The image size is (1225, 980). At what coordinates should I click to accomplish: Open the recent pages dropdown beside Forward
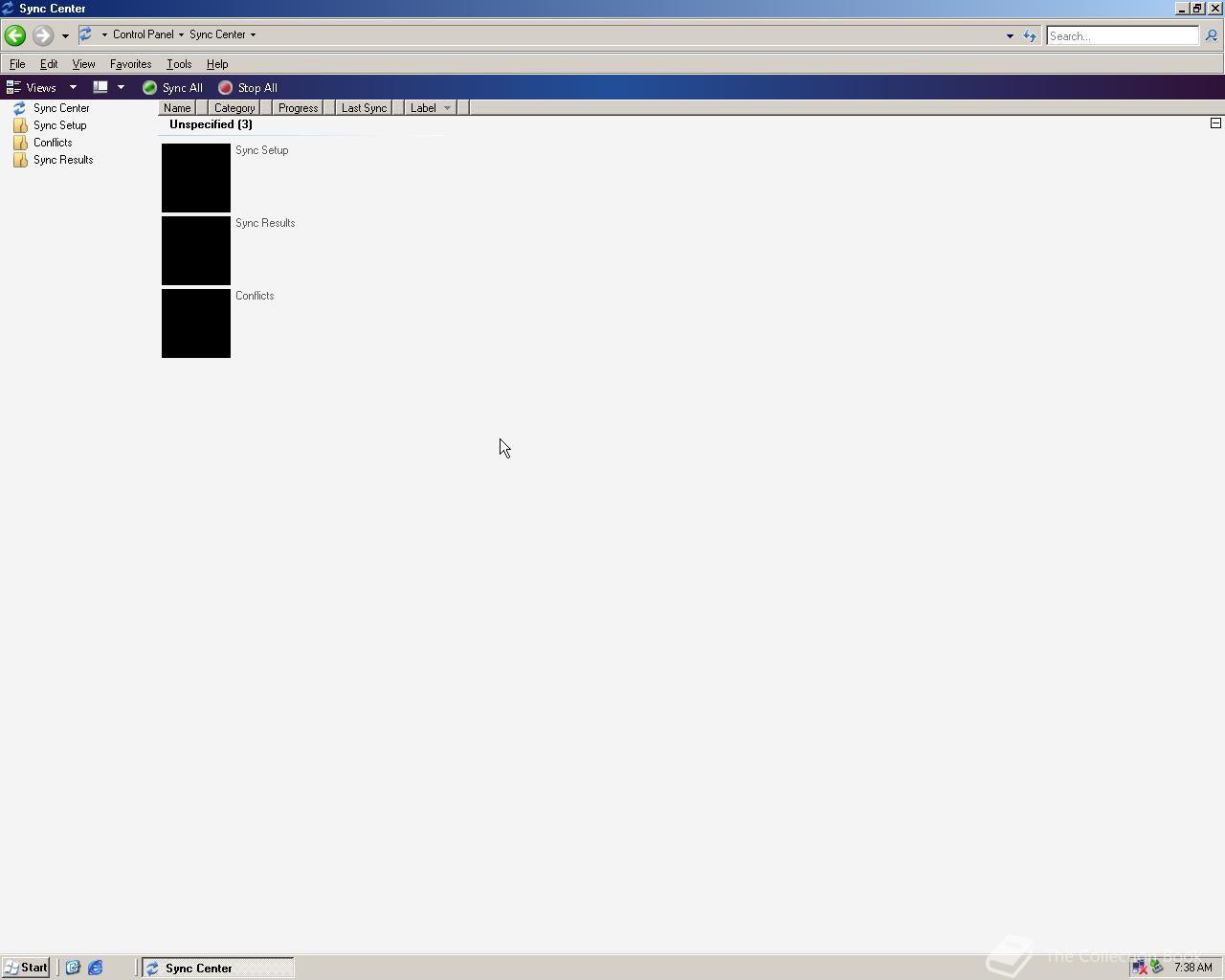click(x=65, y=36)
